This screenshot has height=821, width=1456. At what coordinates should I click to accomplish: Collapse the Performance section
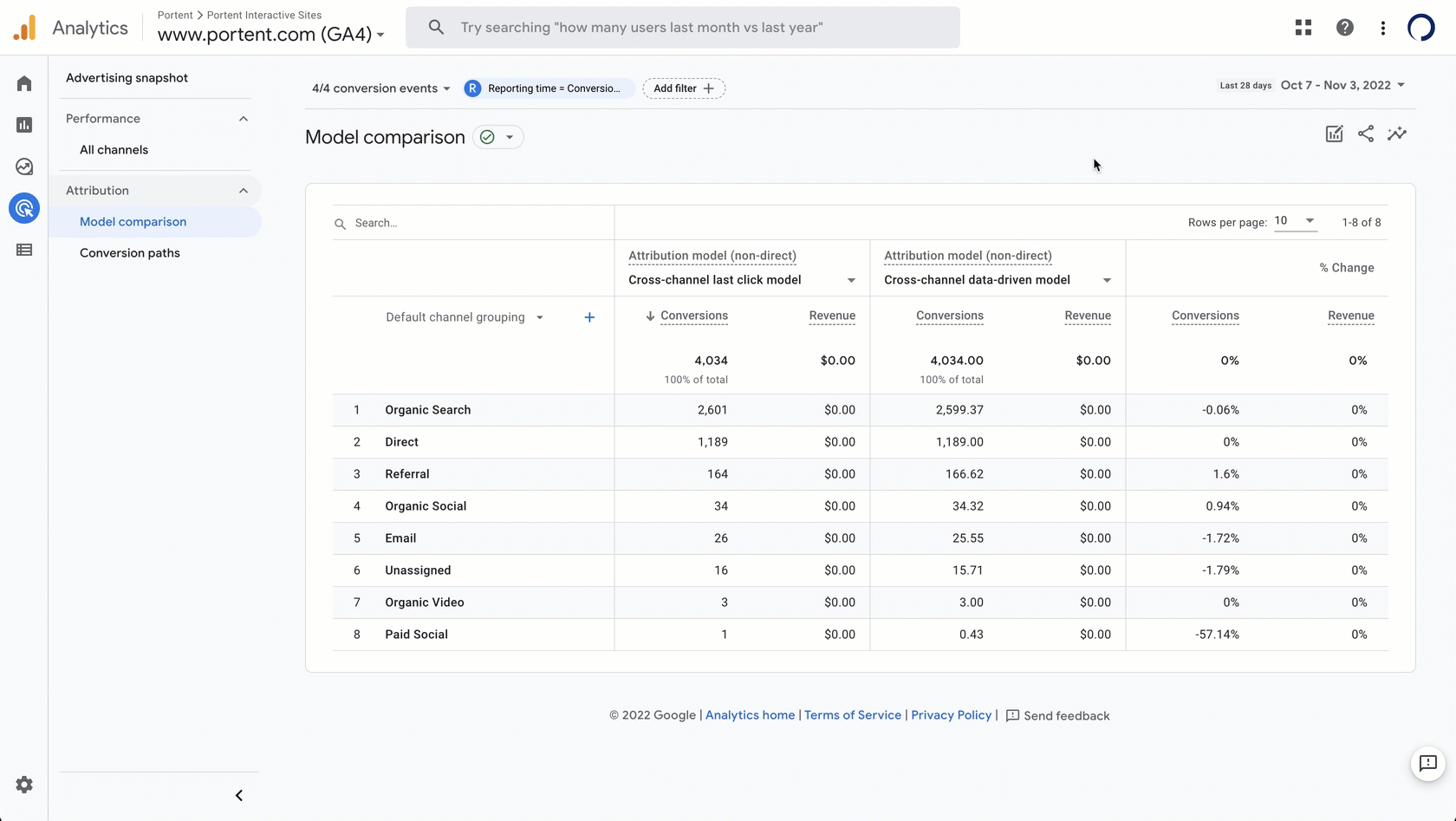click(x=244, y=119)
